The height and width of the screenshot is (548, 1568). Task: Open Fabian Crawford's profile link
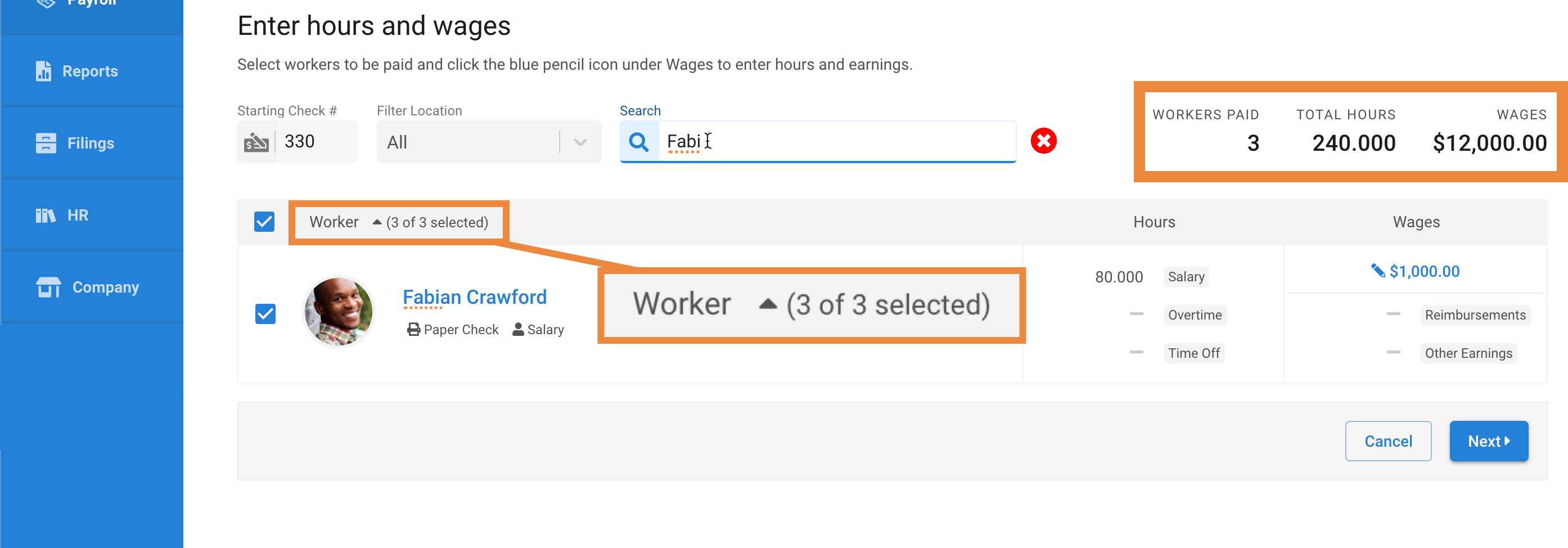(474, 297)
